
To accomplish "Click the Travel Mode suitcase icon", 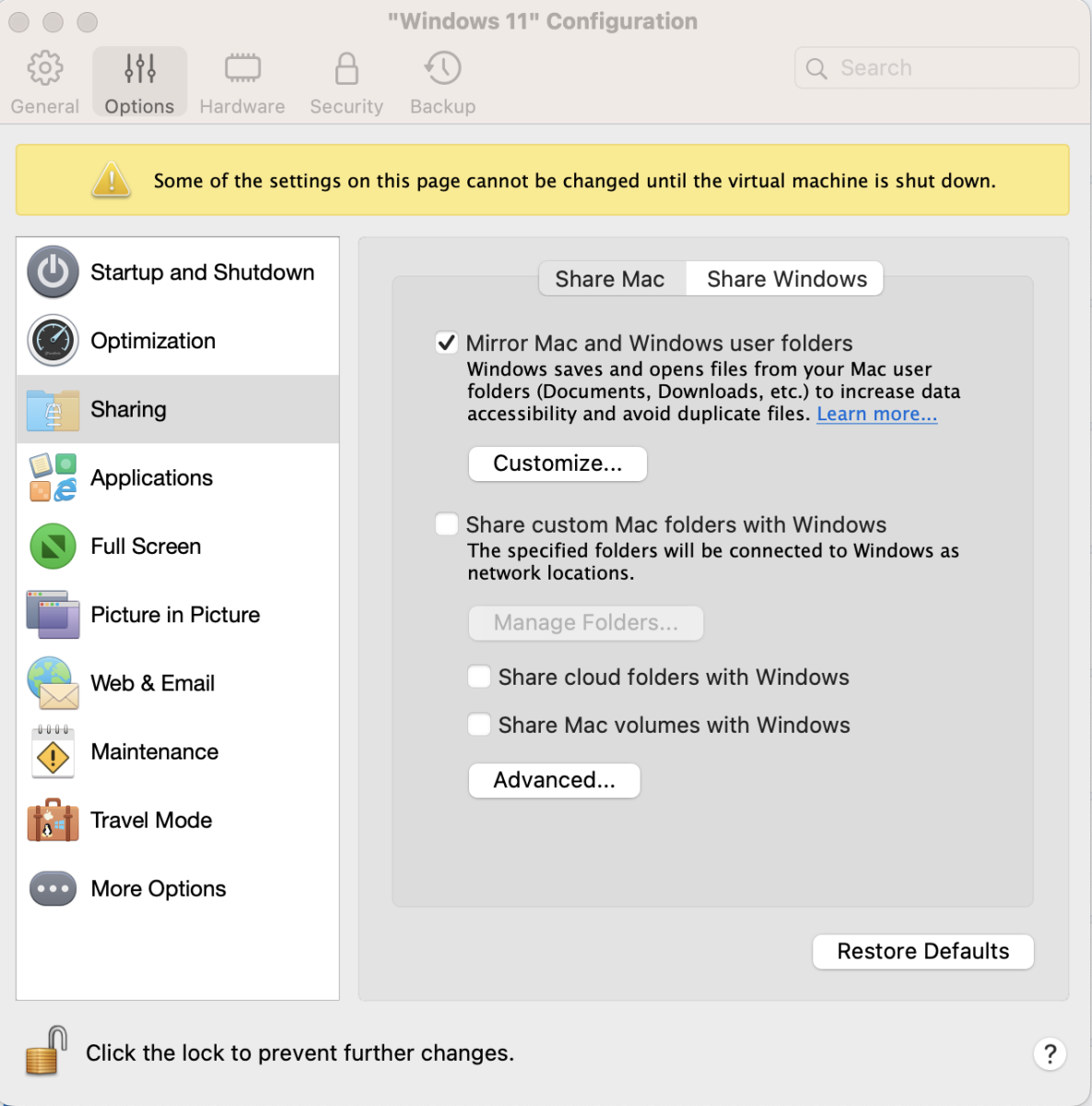I will click(x=53, y=820).
